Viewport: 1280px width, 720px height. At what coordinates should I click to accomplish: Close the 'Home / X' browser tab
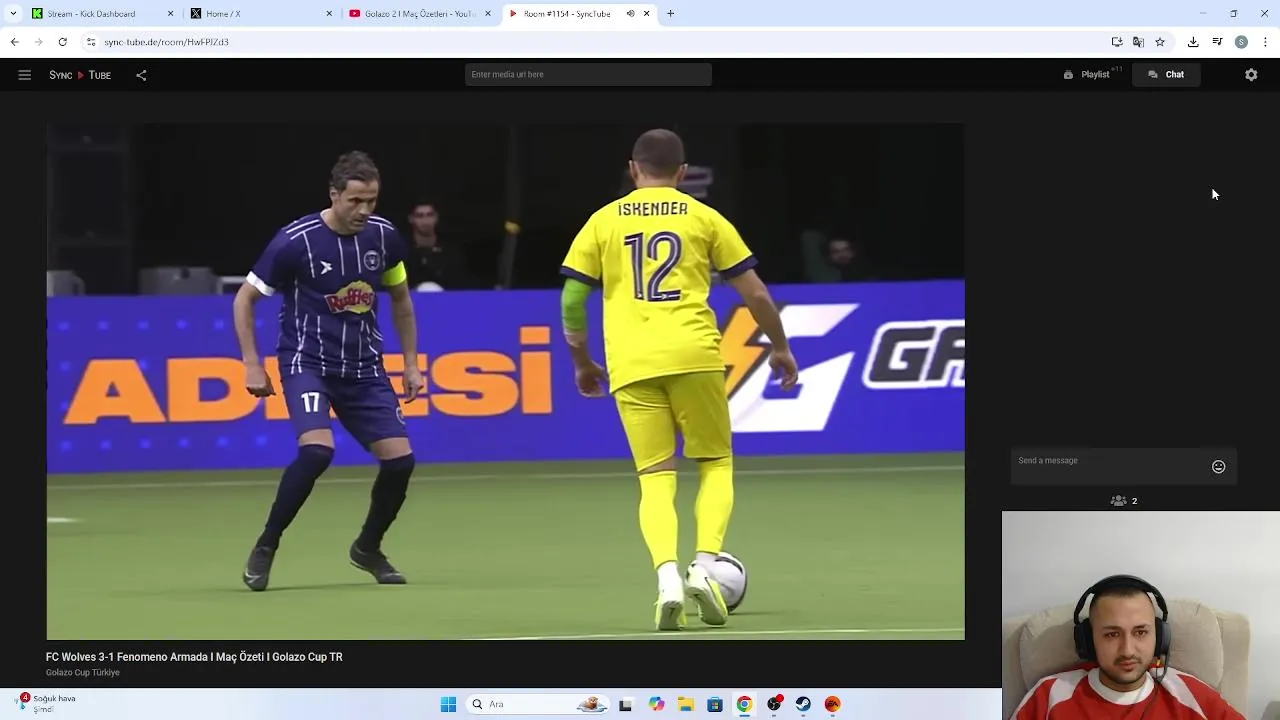(x=329, y=14)
